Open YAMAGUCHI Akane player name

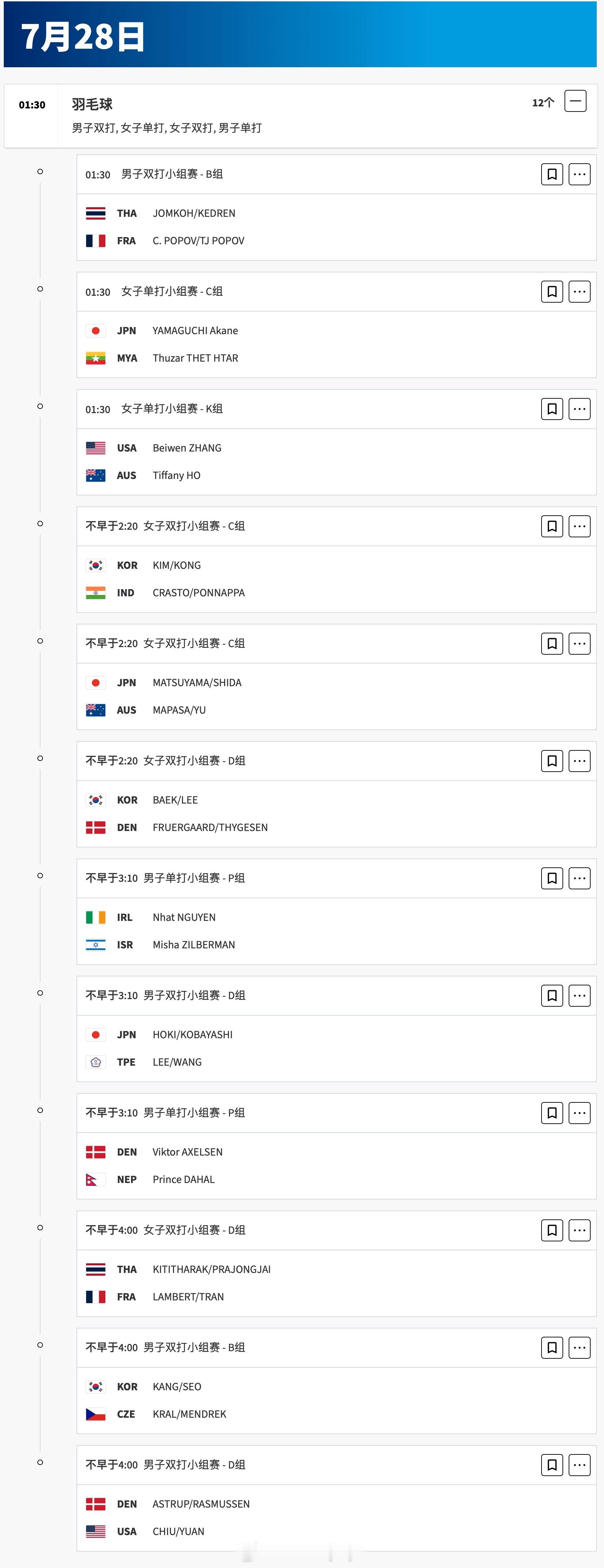pyautogui.click(x=195, y=330)
